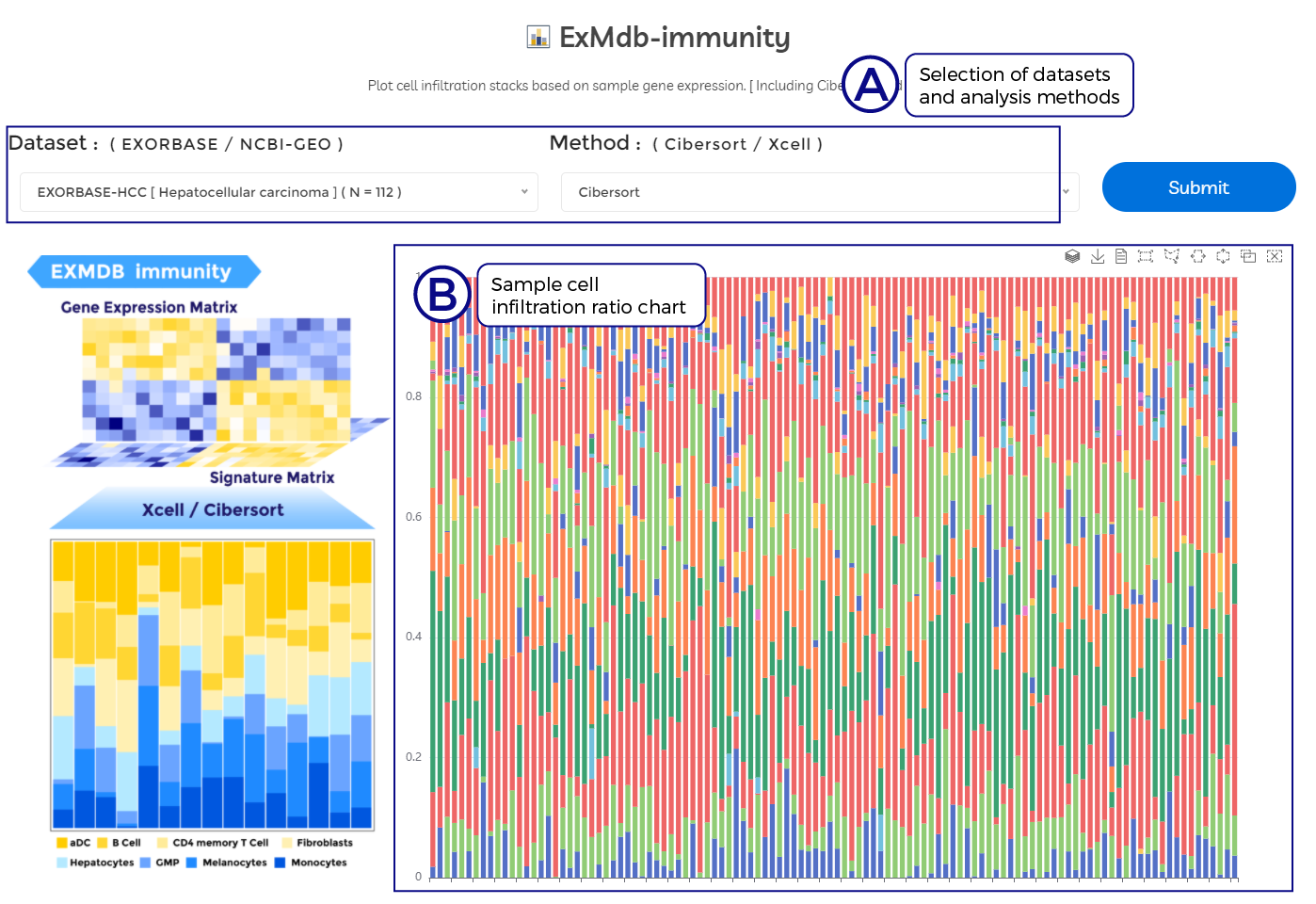
Task: Open the data view document icon
Action: (1121, 256)
